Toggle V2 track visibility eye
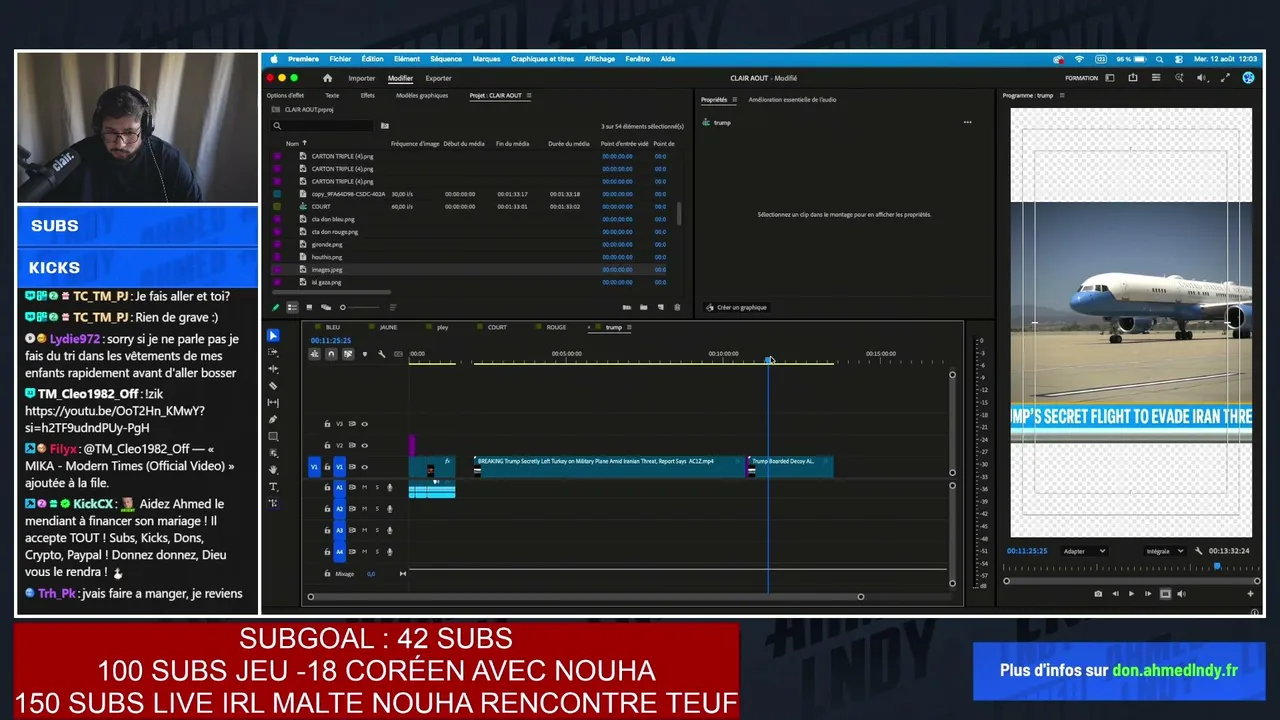 [x=364, y=445]
